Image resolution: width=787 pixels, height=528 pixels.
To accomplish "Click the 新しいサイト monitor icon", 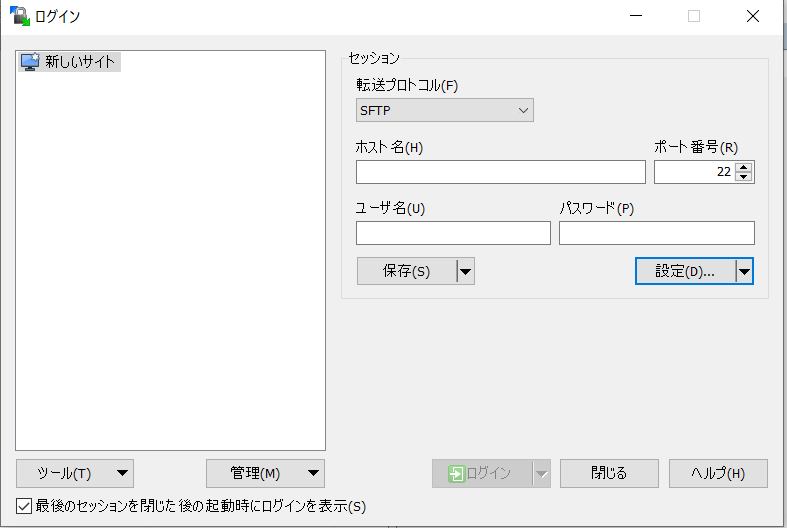I will click(x=30, y=62).
